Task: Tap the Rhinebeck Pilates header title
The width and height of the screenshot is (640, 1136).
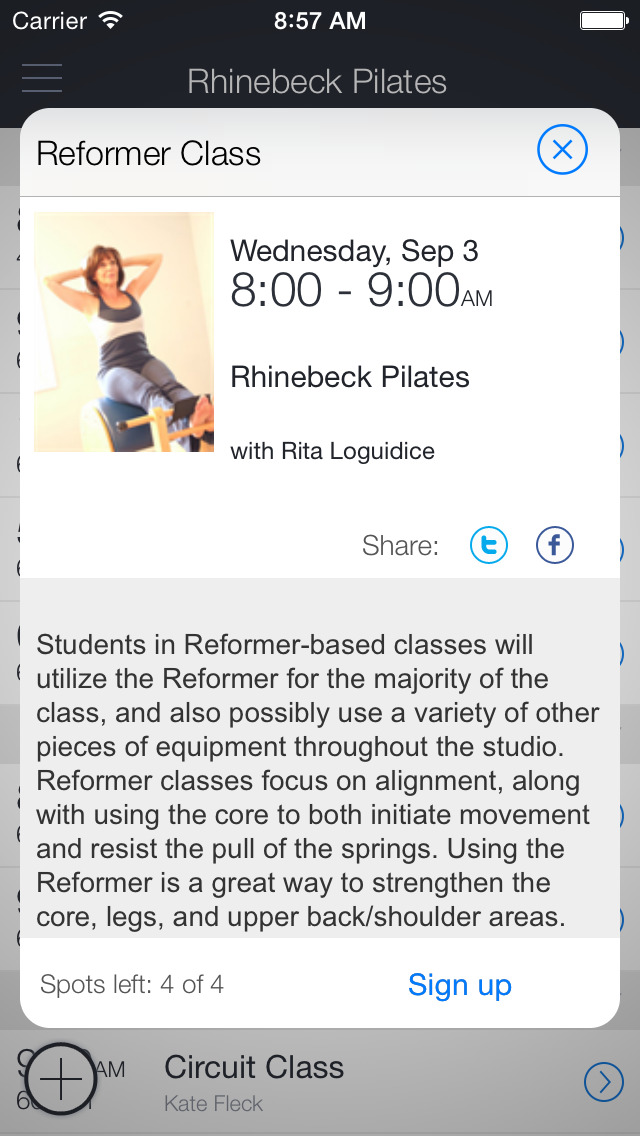Action: point(317,81)
